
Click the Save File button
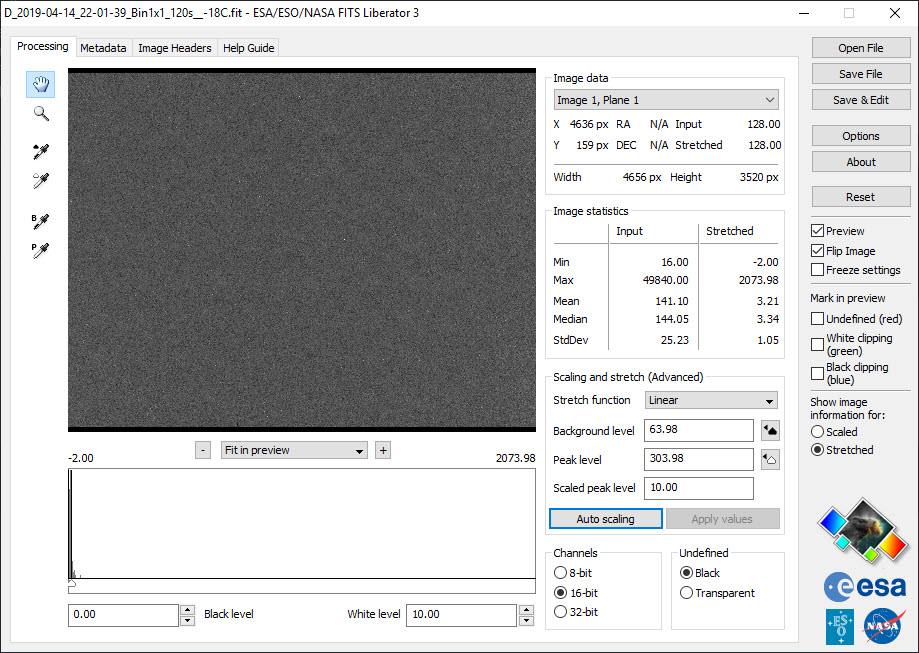click(860, 74)
